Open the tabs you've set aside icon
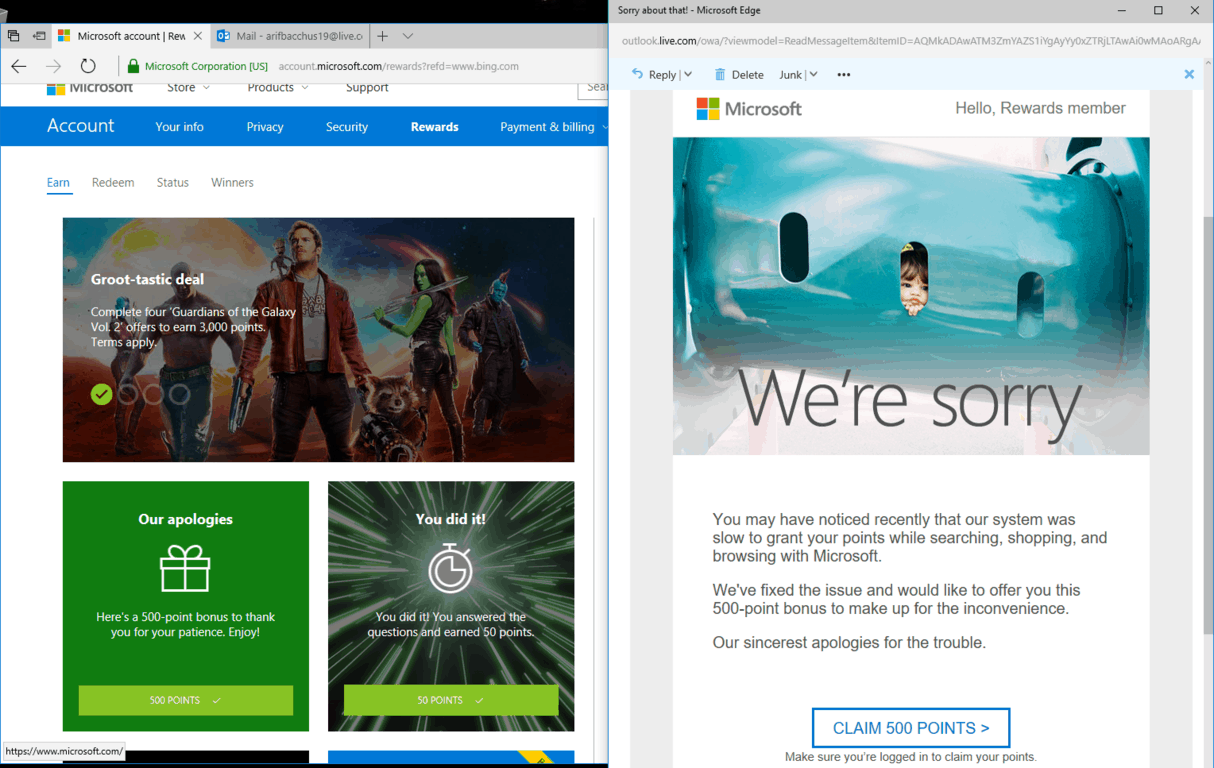The image size is (1214, 768). (13, 36)
